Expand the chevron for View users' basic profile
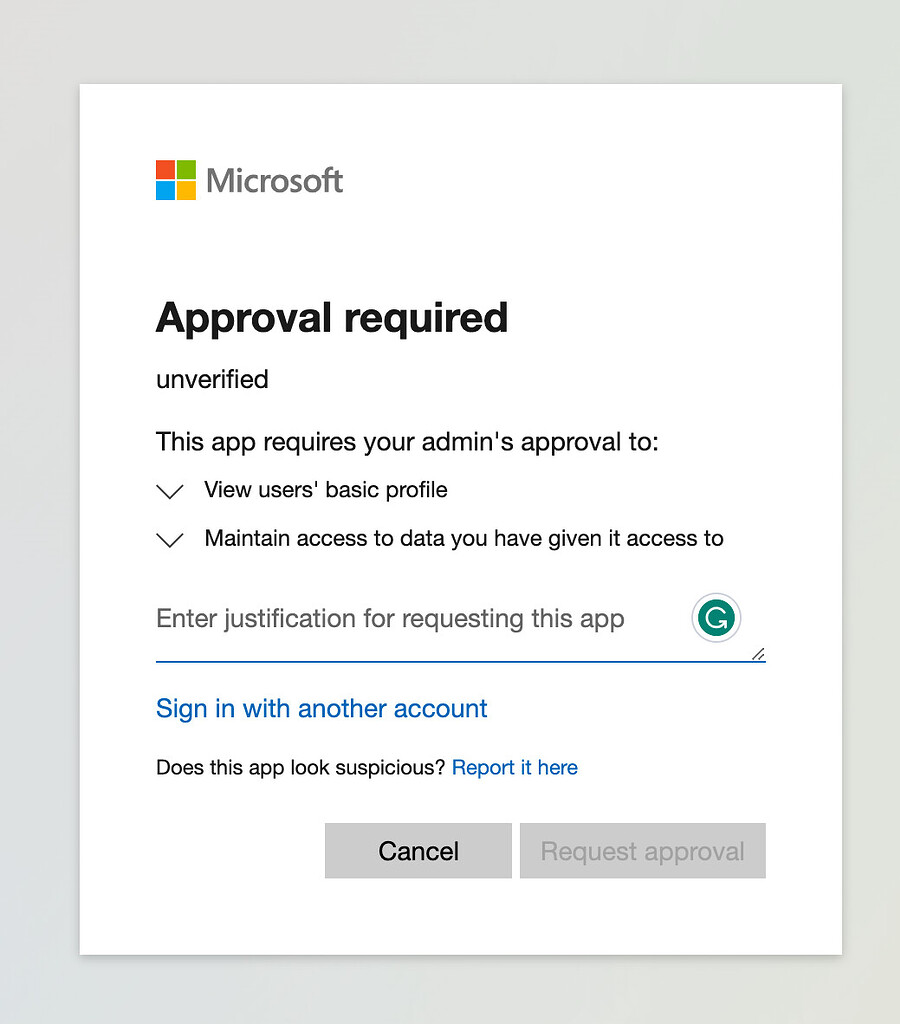Image resolution: width=900 pixels, height=1024 pixels. 170,491
